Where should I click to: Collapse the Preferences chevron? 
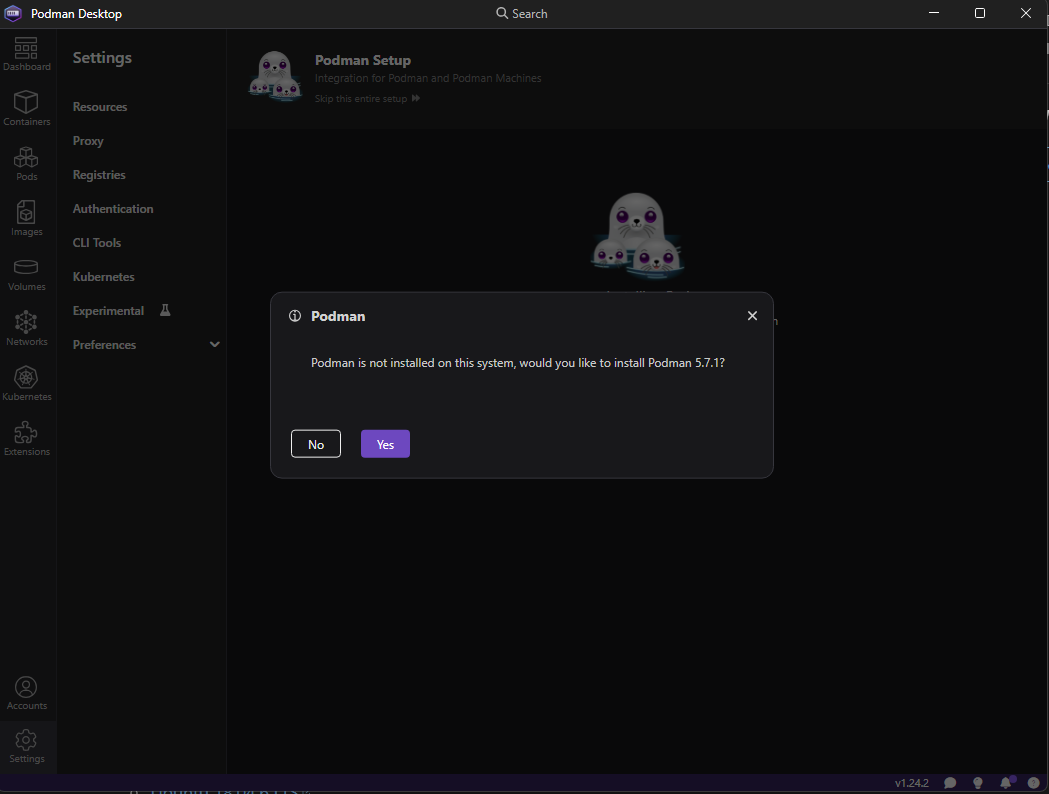pos(214,344)
